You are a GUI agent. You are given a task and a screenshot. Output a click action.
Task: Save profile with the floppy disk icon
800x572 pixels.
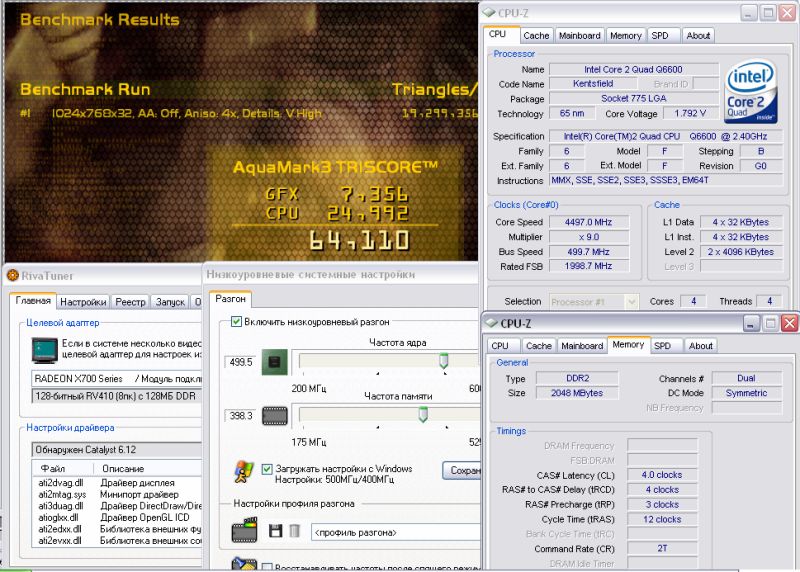coord(276,531)
